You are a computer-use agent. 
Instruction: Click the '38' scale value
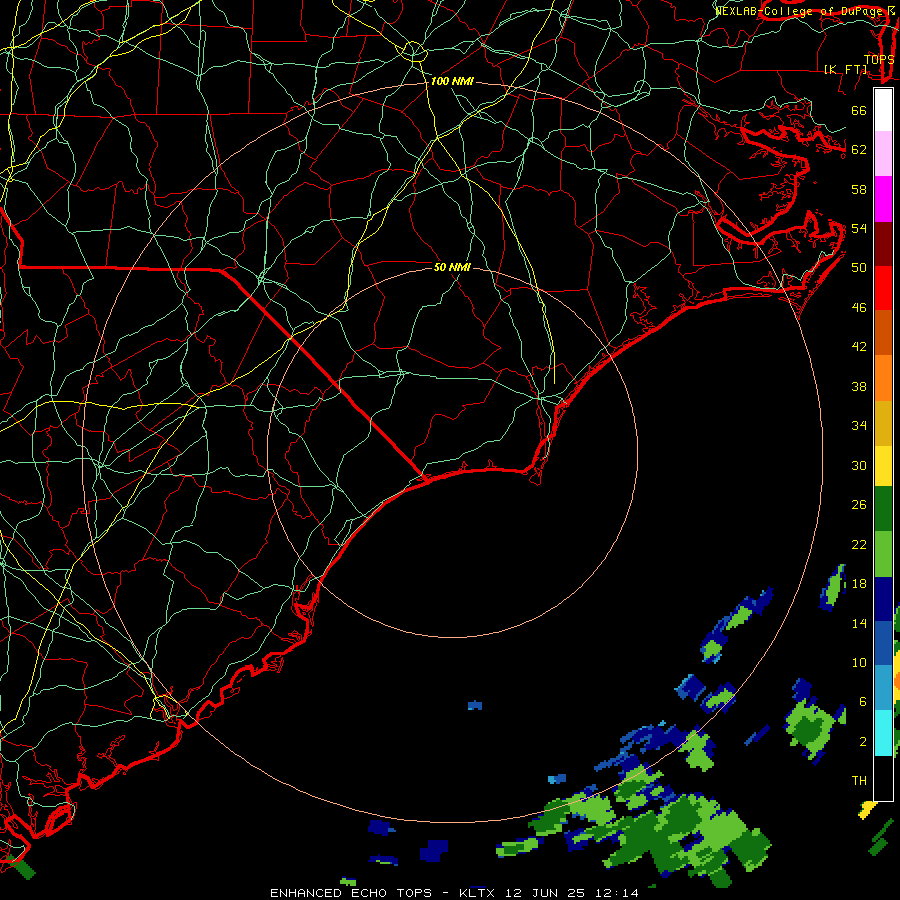pos(859,386)
